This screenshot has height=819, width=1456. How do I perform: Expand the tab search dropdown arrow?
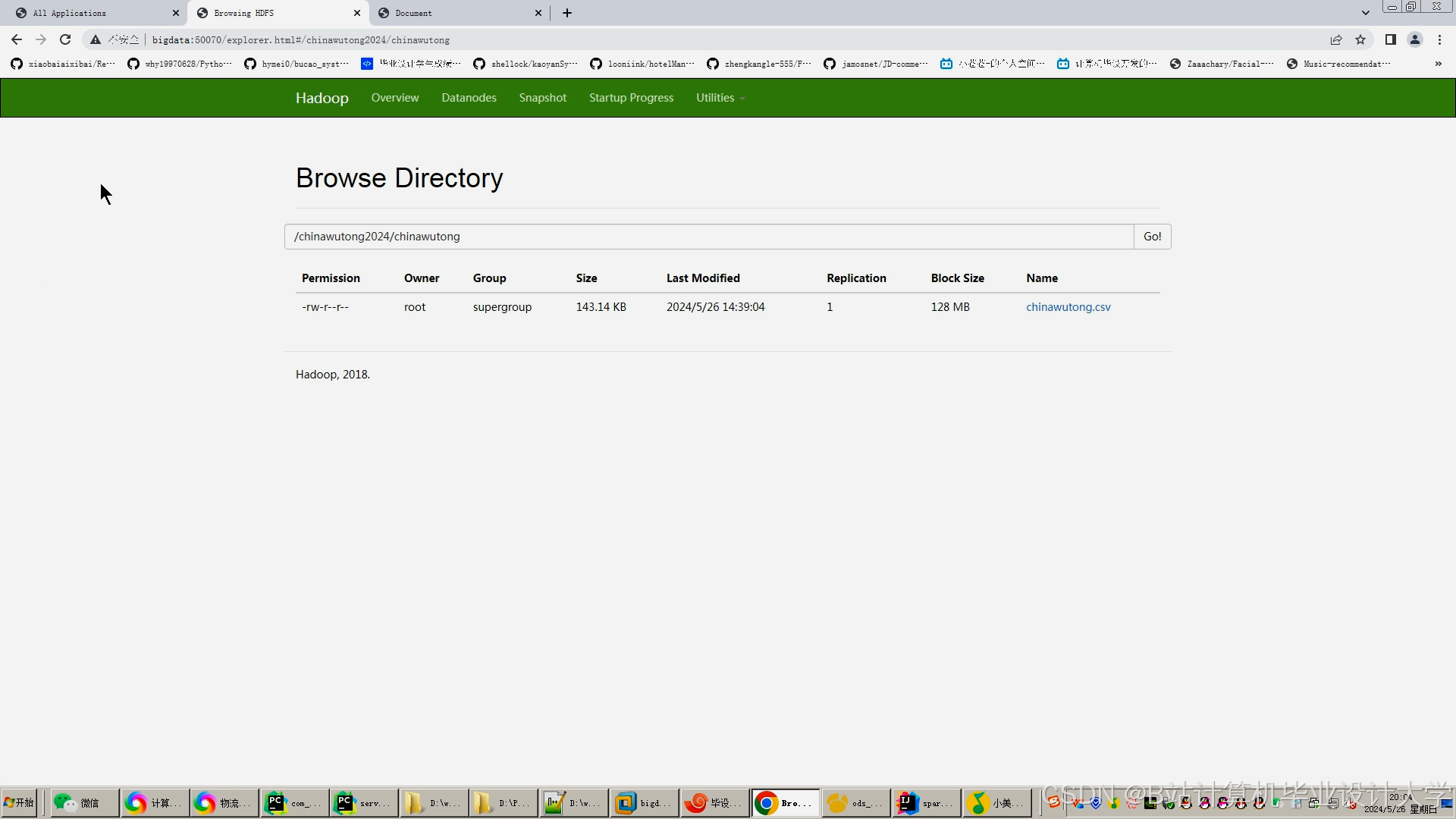pos(1365,13)
